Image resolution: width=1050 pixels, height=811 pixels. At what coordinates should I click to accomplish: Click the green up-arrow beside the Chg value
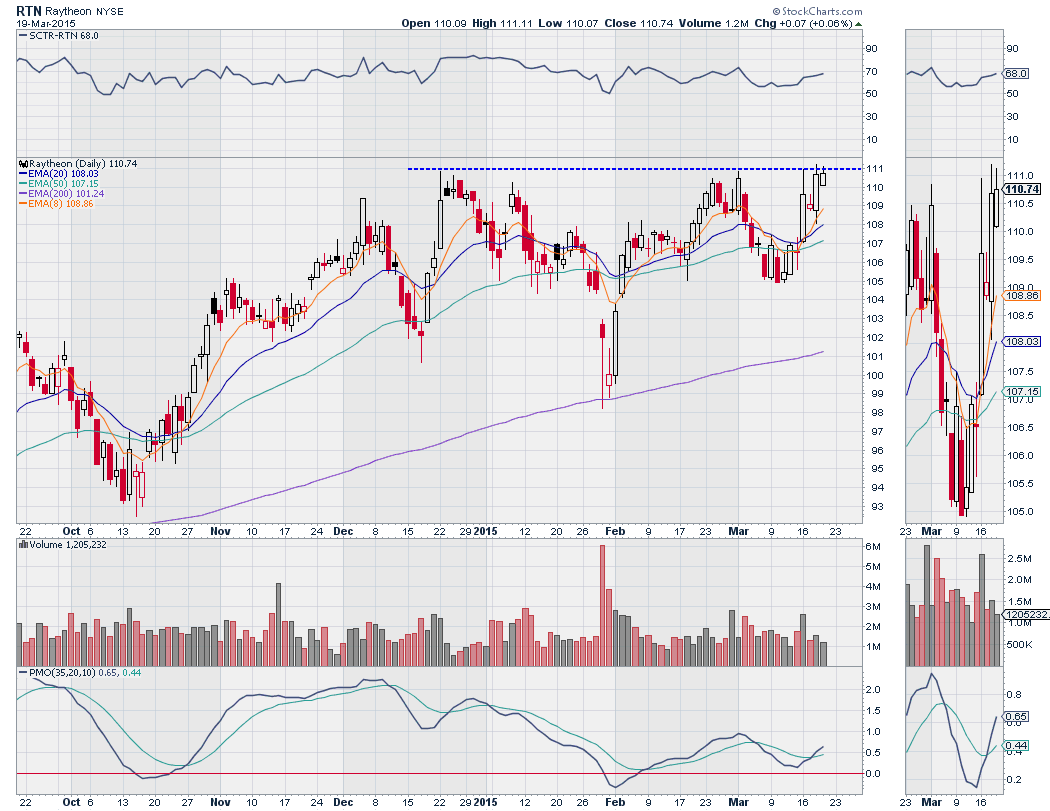[858, 24]
